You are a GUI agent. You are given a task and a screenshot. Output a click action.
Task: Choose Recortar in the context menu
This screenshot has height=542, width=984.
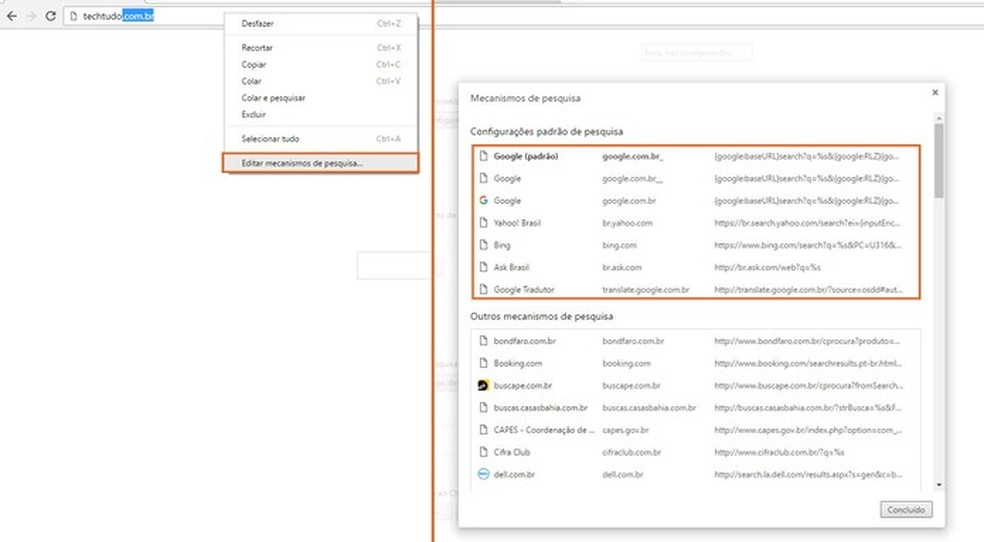click(320, 48)
